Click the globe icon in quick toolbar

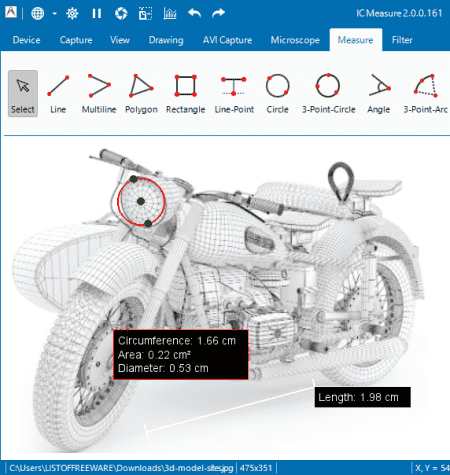tap(37, 14)
